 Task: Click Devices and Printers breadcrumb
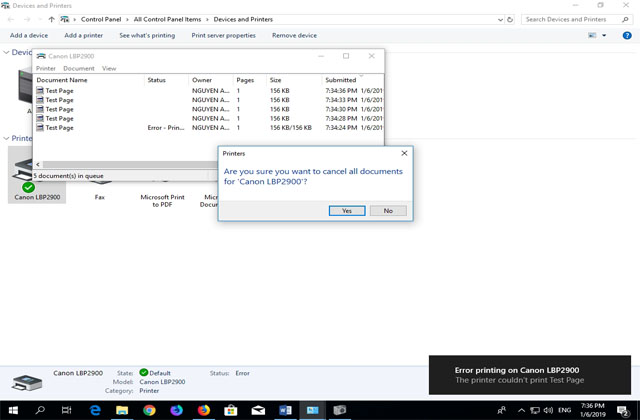point(243,19)
